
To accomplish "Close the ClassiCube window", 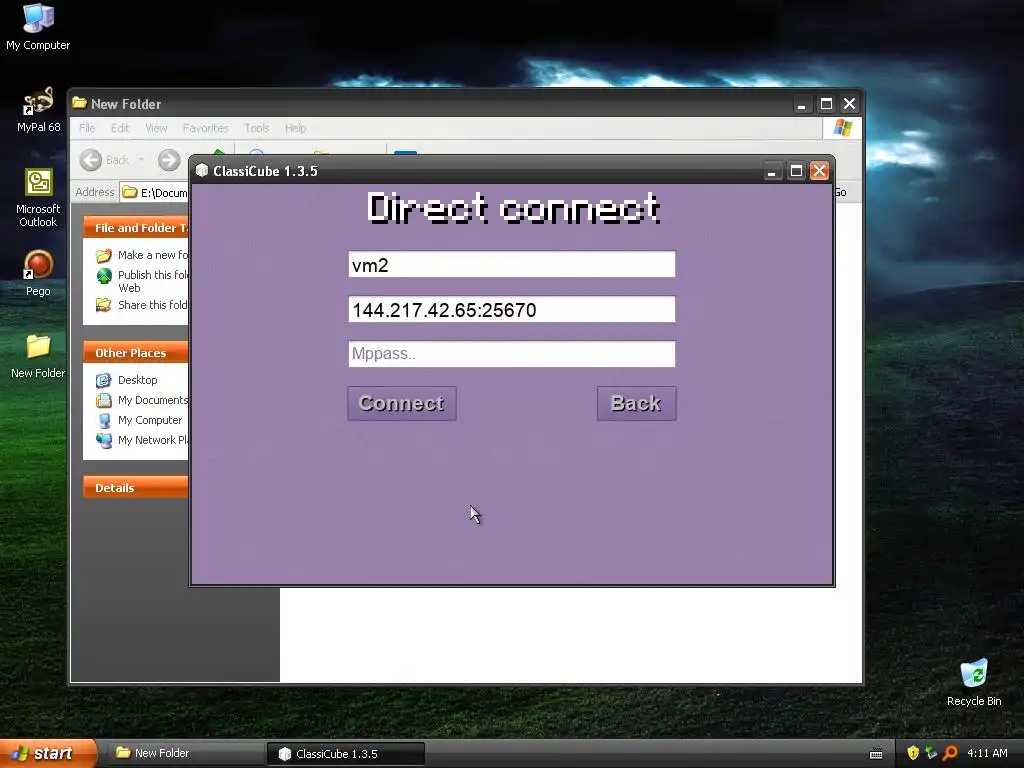I will click(x=819, y=171).
